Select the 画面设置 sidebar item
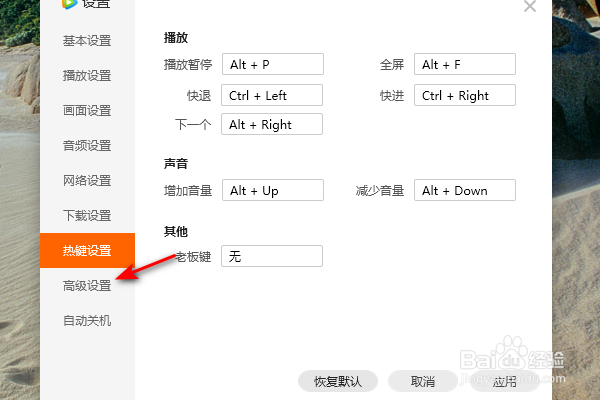Image resolution: width=600 pixels, height=400 pixels. coord(87,111)
